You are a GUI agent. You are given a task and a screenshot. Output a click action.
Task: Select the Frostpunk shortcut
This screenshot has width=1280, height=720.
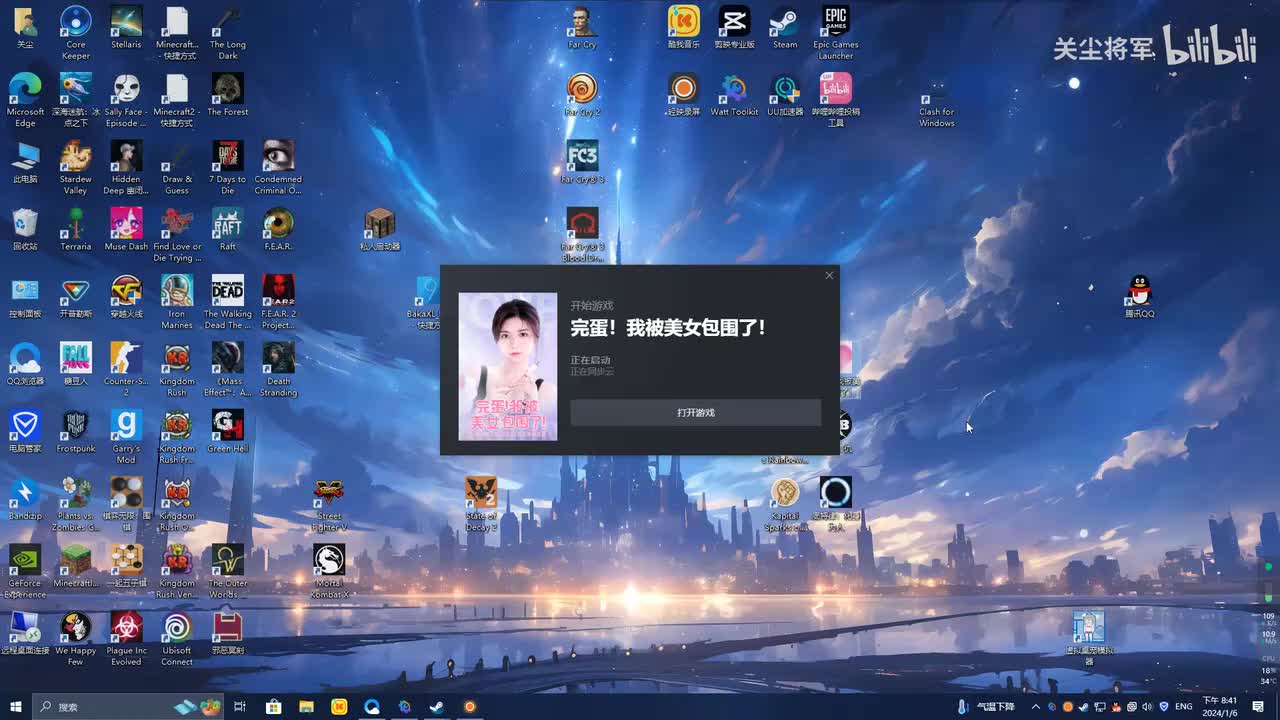pos(76,432)
